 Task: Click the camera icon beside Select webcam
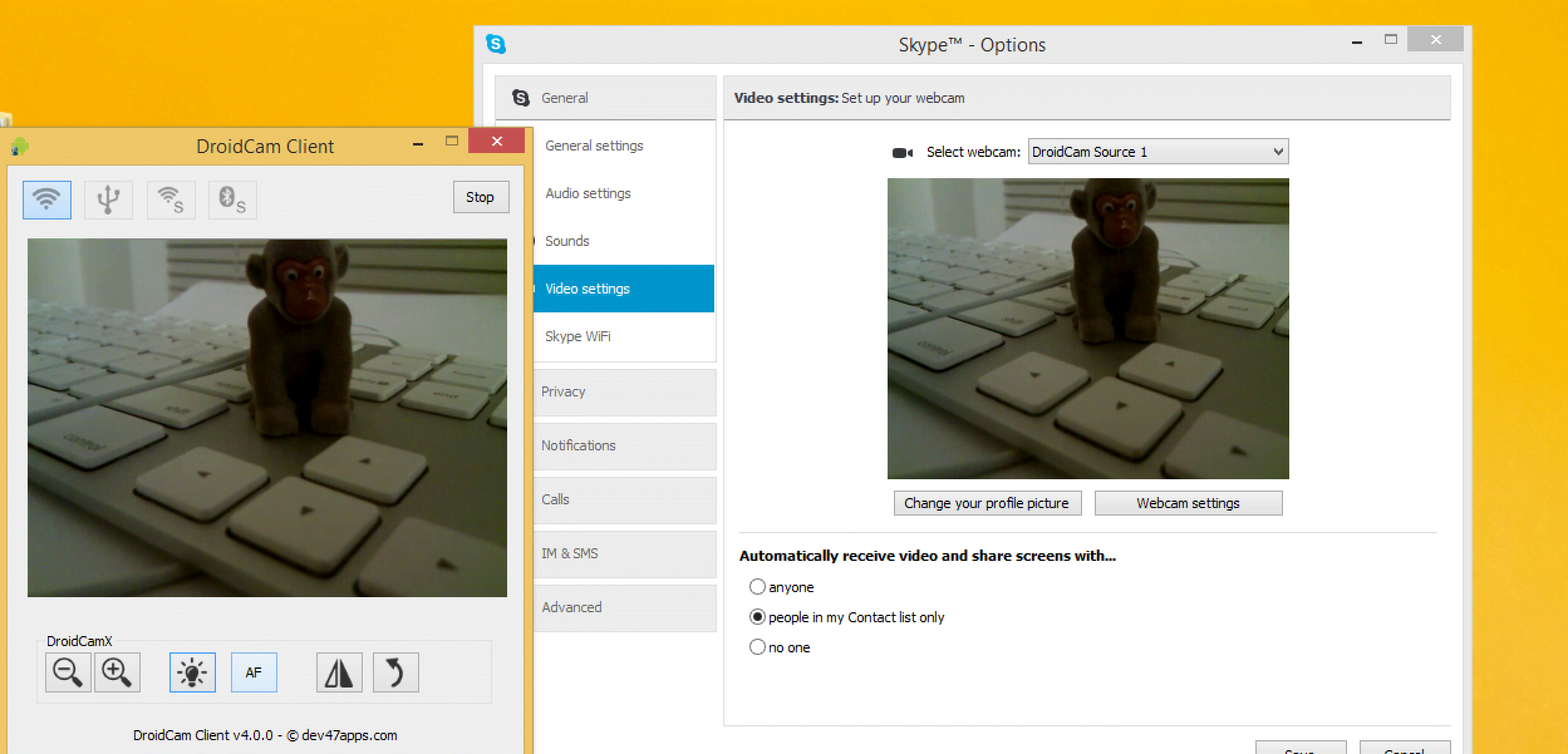[x=902, y=152]
